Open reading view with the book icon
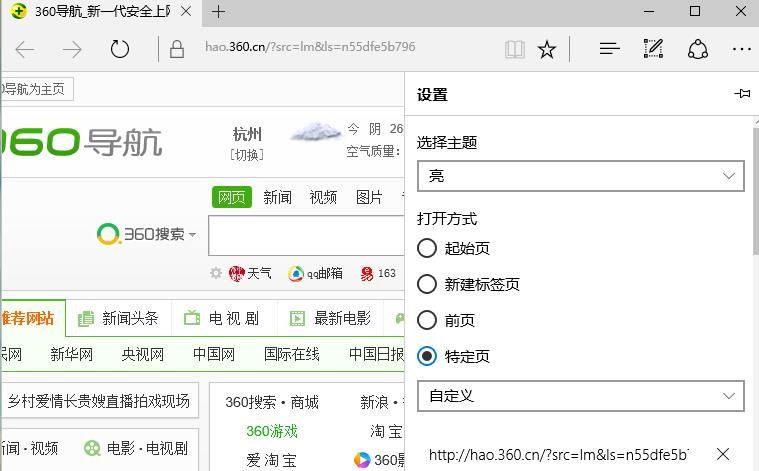 pos(515,49)
